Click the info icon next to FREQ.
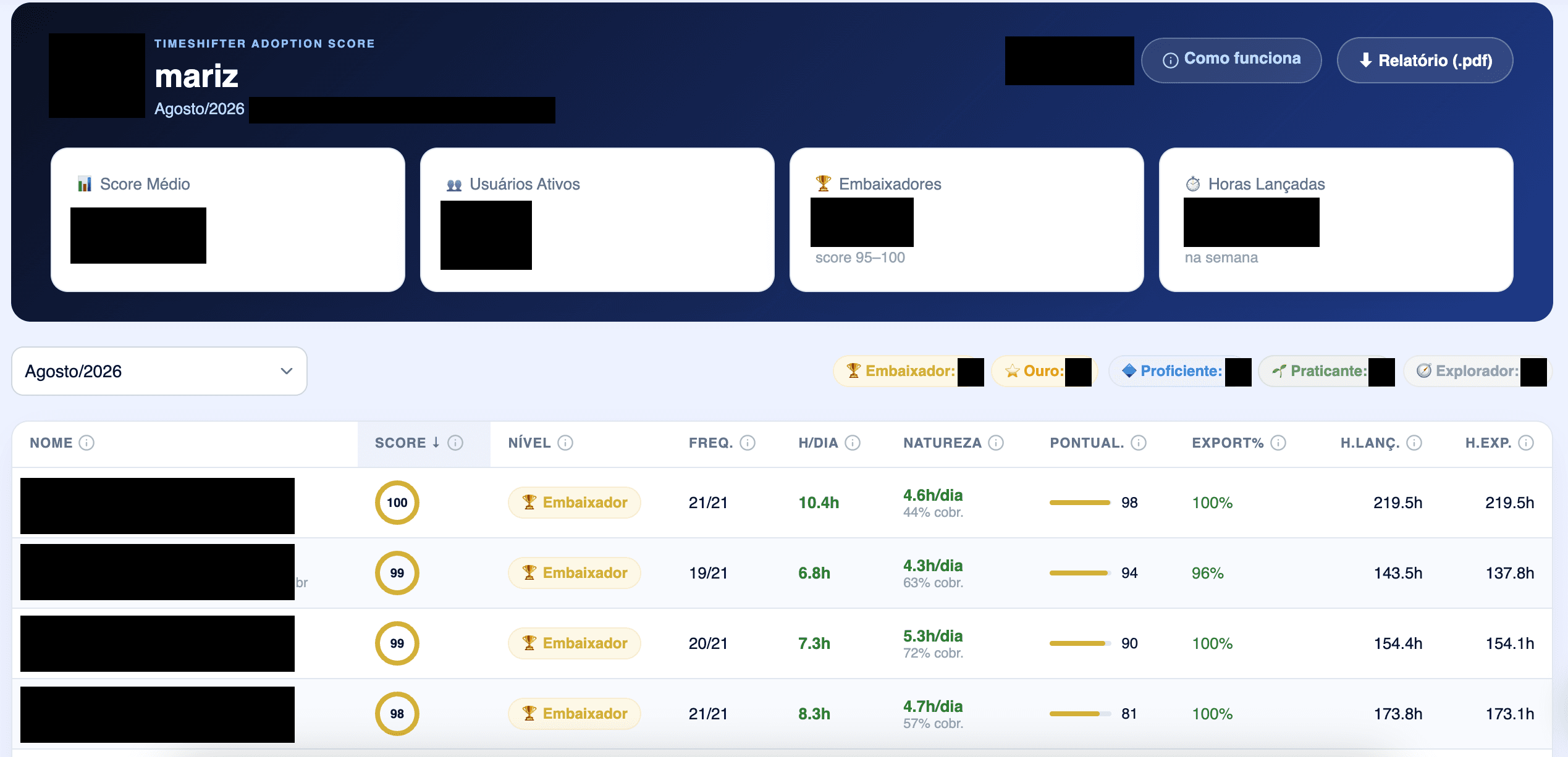Image resolution: width=1568 pixels, height=757 pixels. [x=748, y=443]
